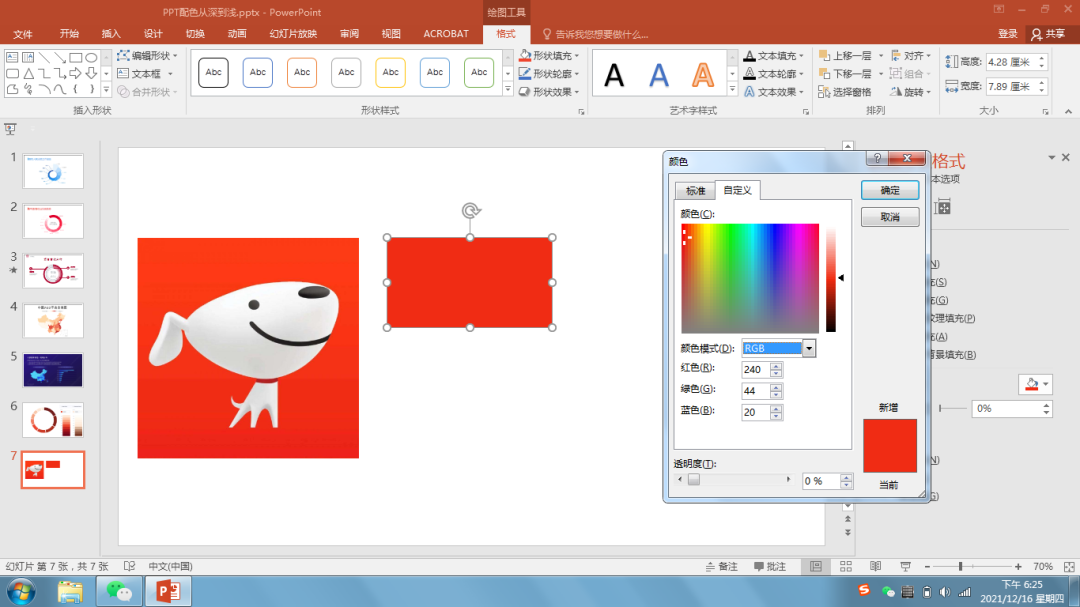This screenshot has height=607, width=1080.
Task: Click the 形状轮廓 (Shape Outline) icon
Action: coord(524,74)
